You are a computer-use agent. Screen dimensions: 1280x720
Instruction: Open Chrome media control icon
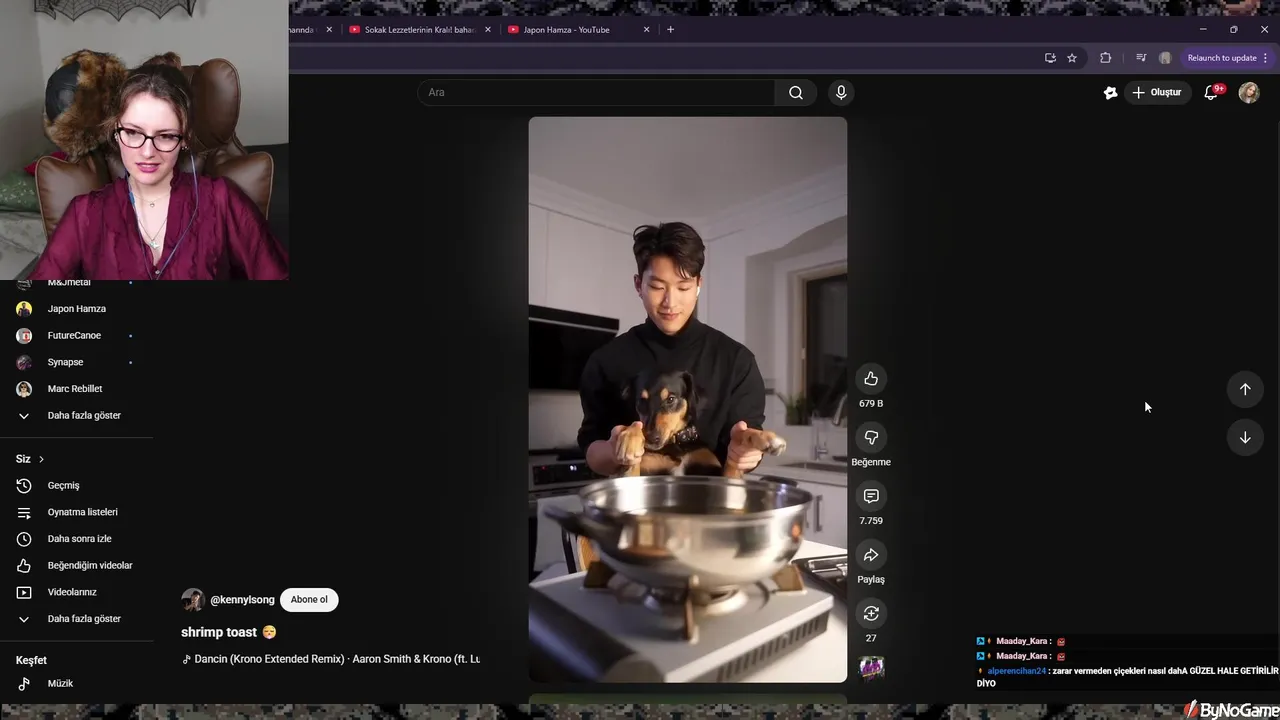(x=1141, y=58)
